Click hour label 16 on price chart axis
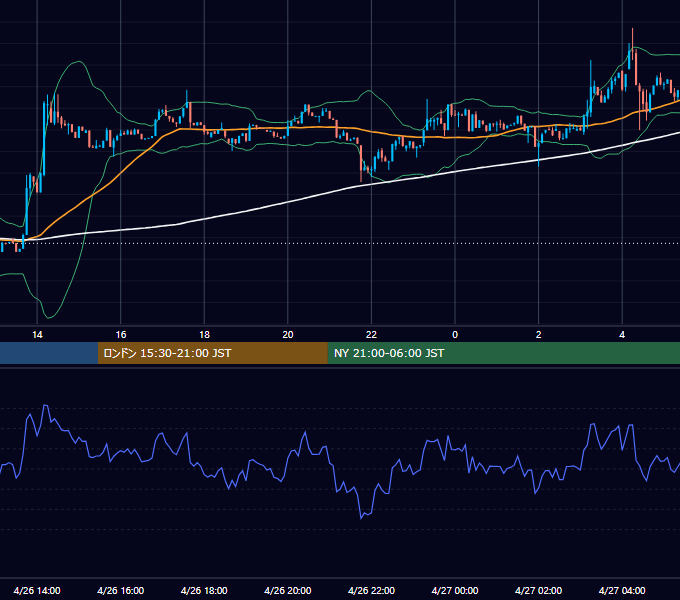Screen dimensions: 680x600 point(121,335)
